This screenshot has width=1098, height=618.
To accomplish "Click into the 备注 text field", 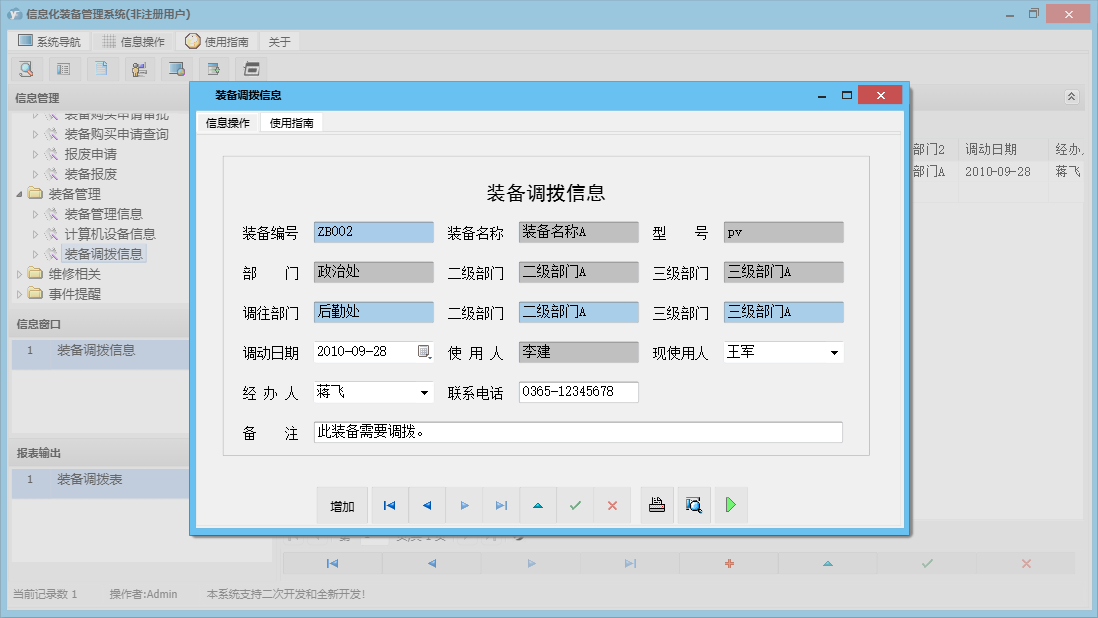I will pyautogui.click(x=578, y=432).
